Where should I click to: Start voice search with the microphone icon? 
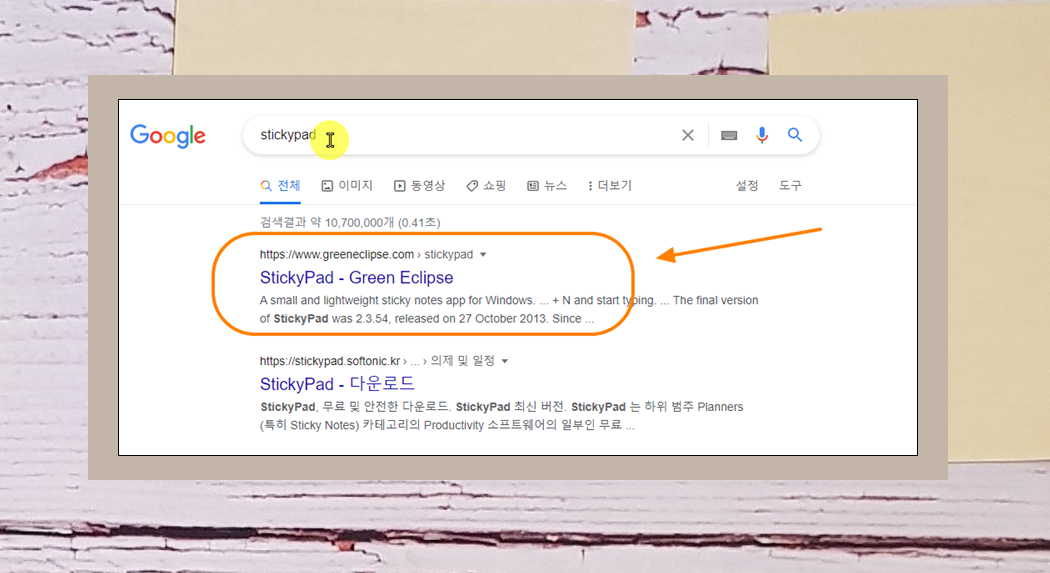(x=762, y=135)
